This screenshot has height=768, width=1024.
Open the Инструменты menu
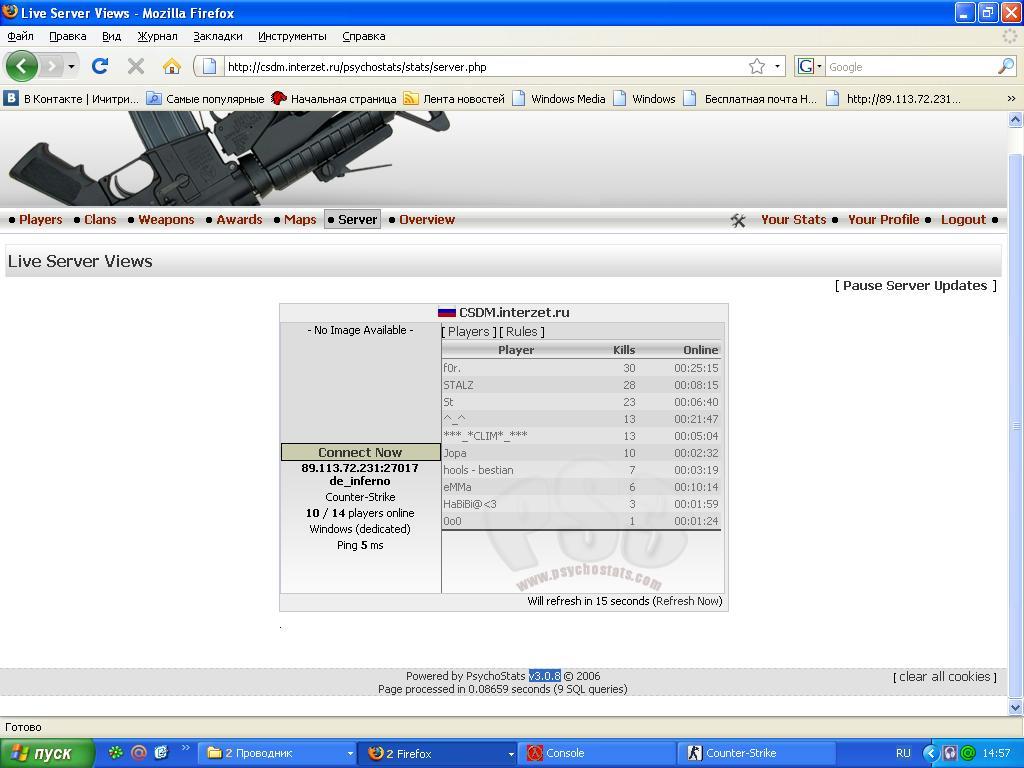(x=292, y=36)
